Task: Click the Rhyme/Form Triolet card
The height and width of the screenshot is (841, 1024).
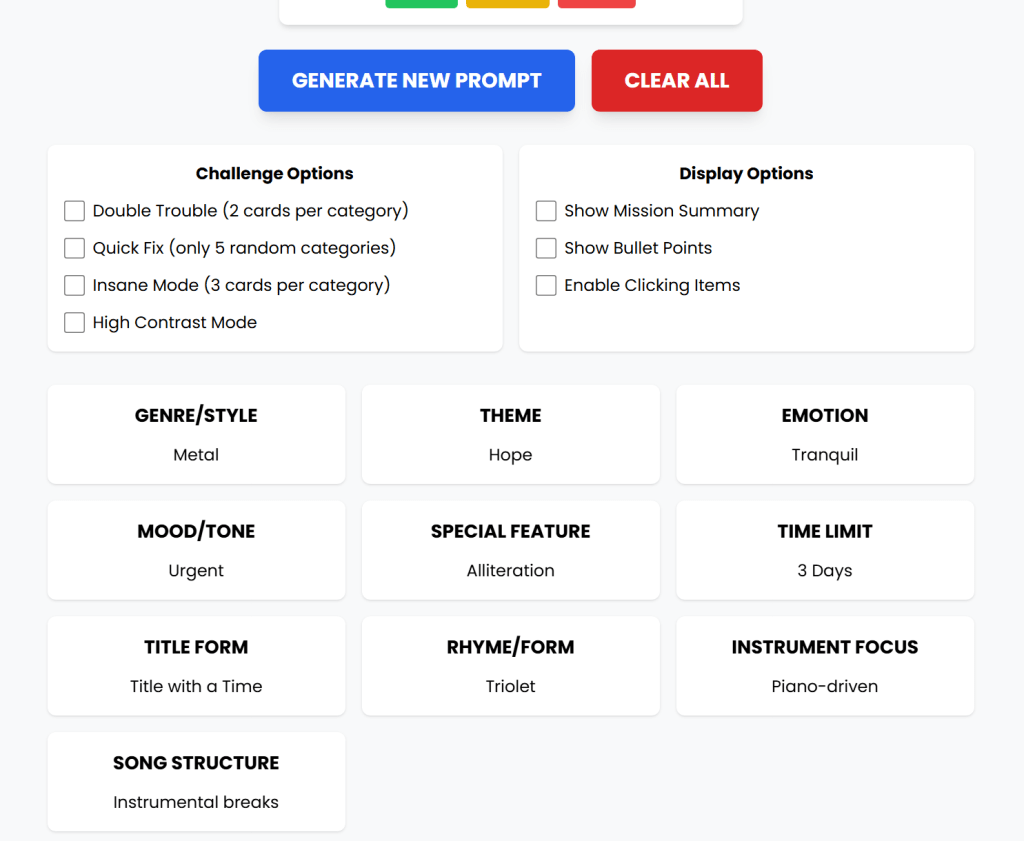Action: point(510,666)
